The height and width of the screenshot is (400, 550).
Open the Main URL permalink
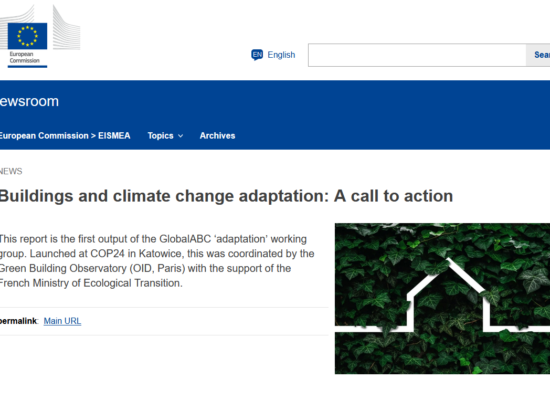click(62, 321)
